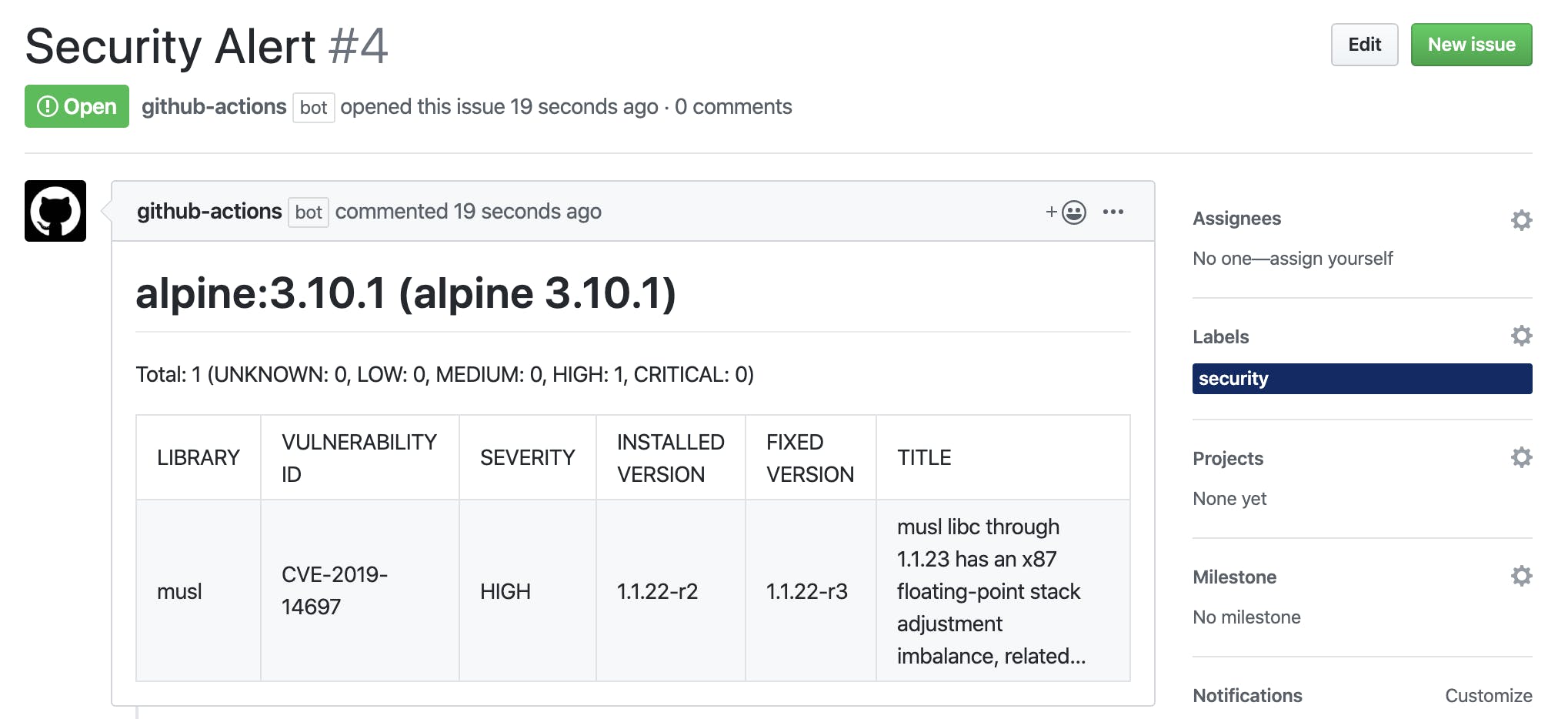Click the github-actions avatar image
Screen dimensions: 1568x719
pos(55,211)
